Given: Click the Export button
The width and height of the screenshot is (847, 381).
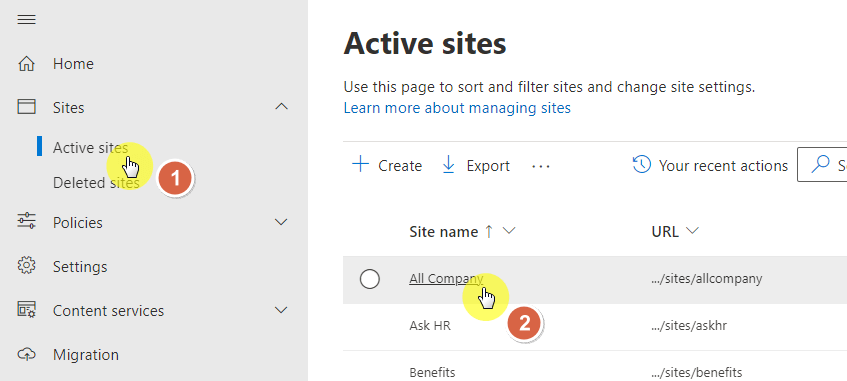Looking at the screenshot, I should [475, 165].
